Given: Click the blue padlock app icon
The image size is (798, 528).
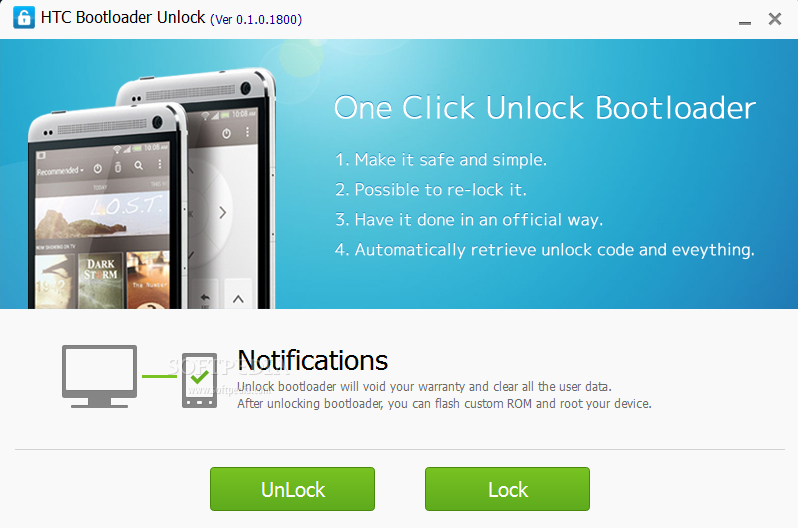Looking at the screenshot, I should point(24,18).
